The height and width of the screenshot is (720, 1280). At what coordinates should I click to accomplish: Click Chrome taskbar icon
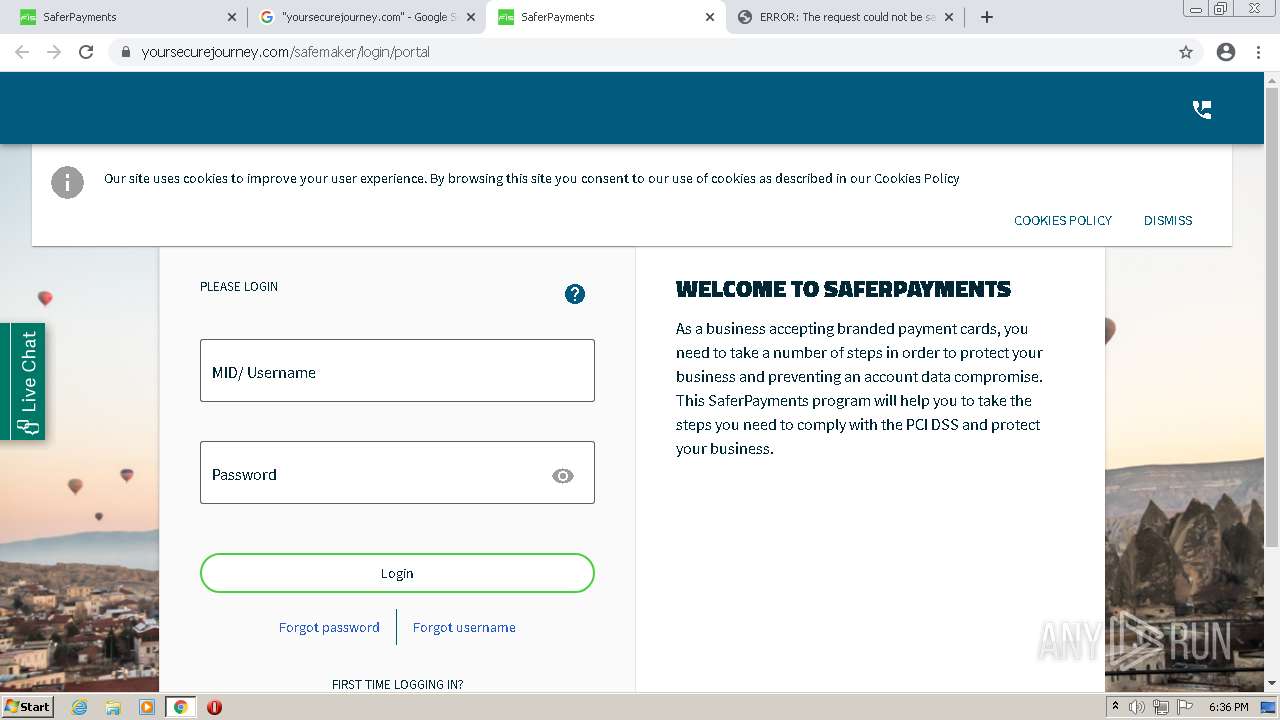coord(181,707)
